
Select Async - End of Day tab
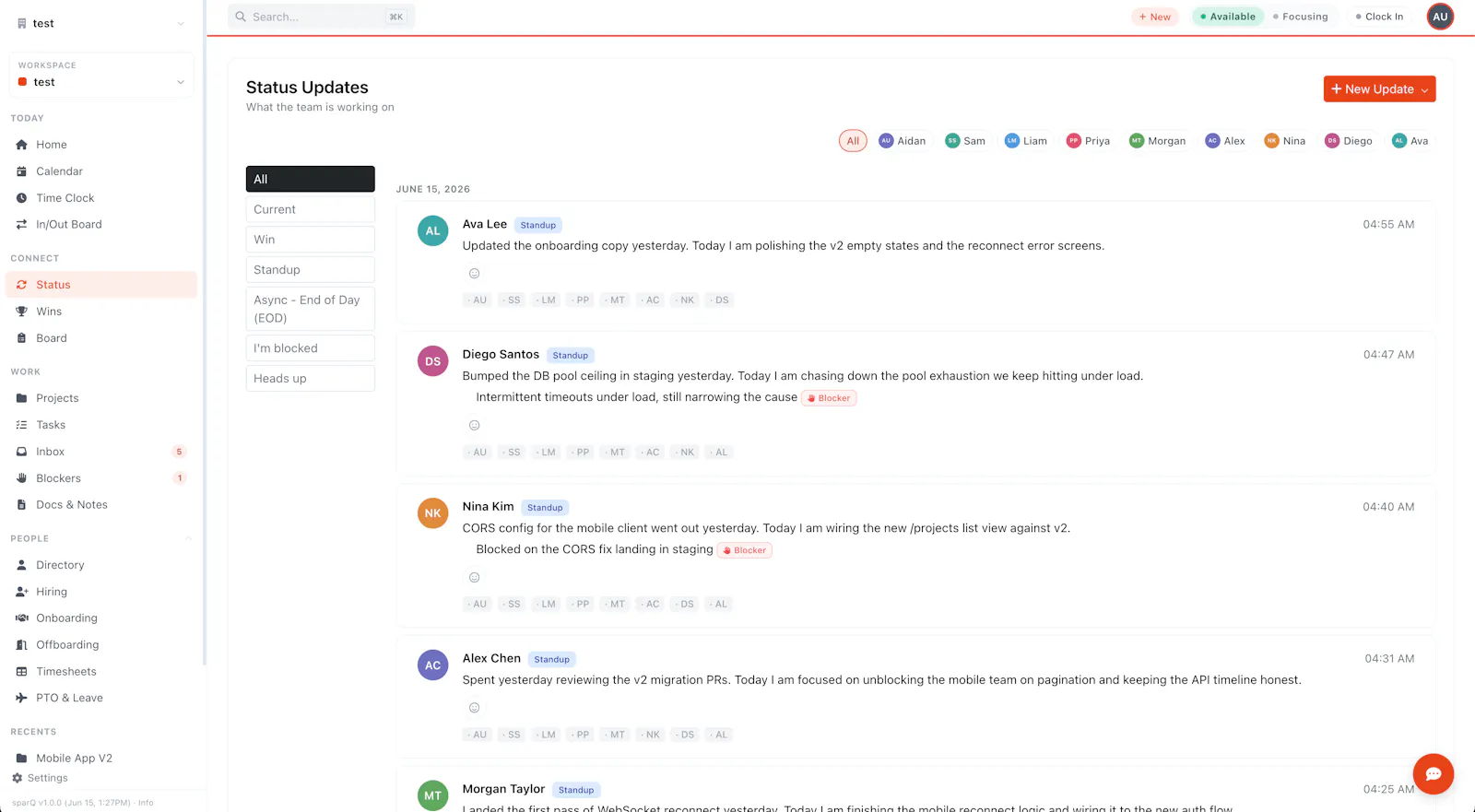(311, 309)
